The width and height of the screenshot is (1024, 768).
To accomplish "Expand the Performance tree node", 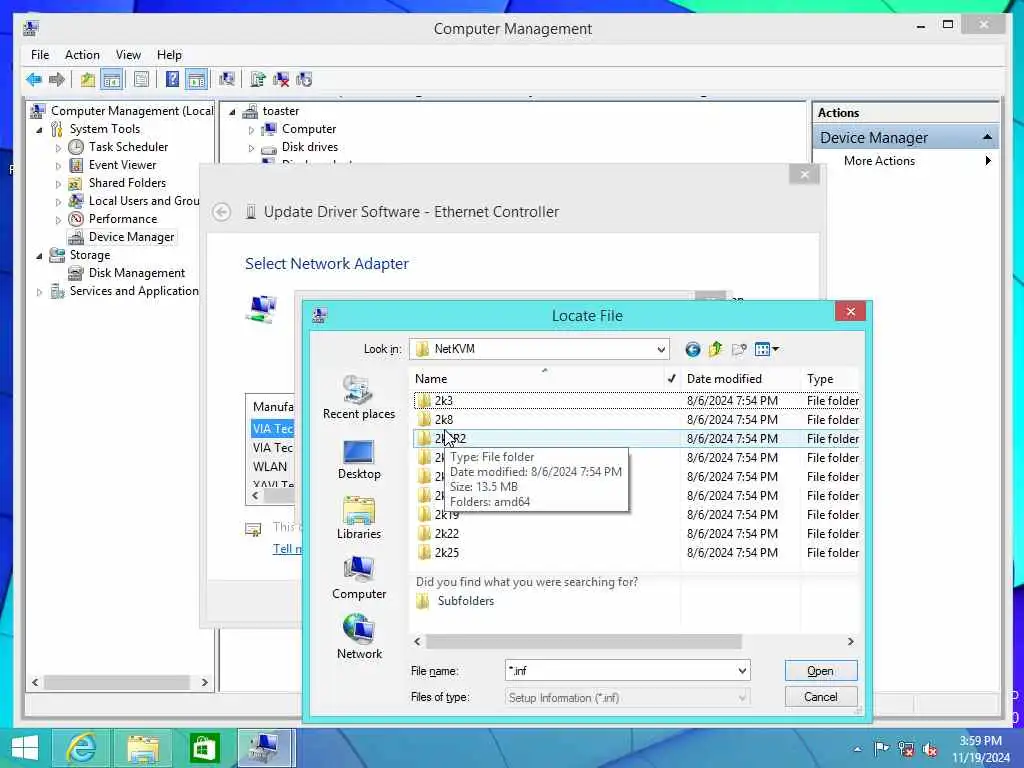I will (x=58, y=220).
